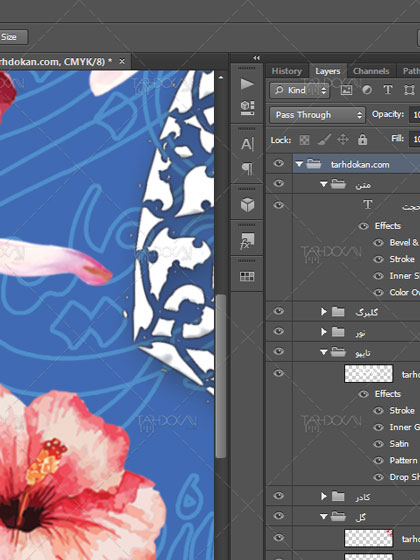The image size is (420, 560).
Task: Switch to the Channels tab
Action: pyautogui.click(x=371, y=71)
